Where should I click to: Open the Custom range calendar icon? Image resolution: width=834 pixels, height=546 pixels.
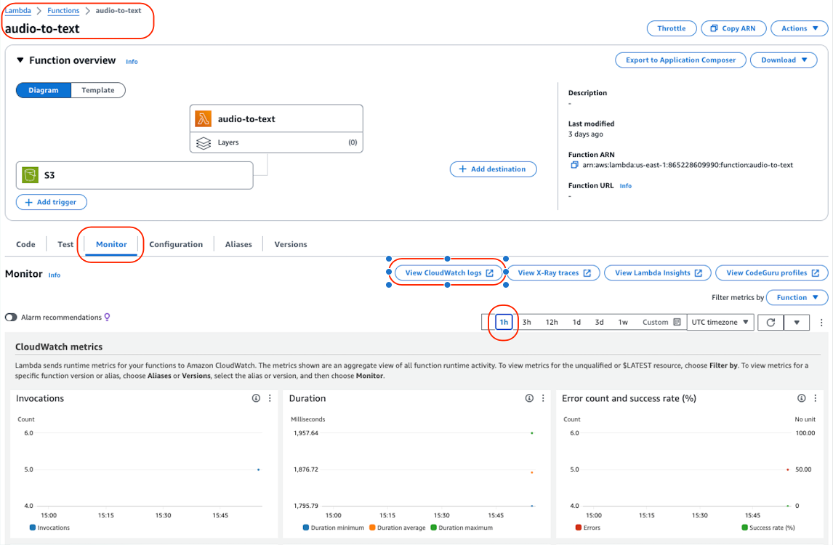[x=677, y=322]
